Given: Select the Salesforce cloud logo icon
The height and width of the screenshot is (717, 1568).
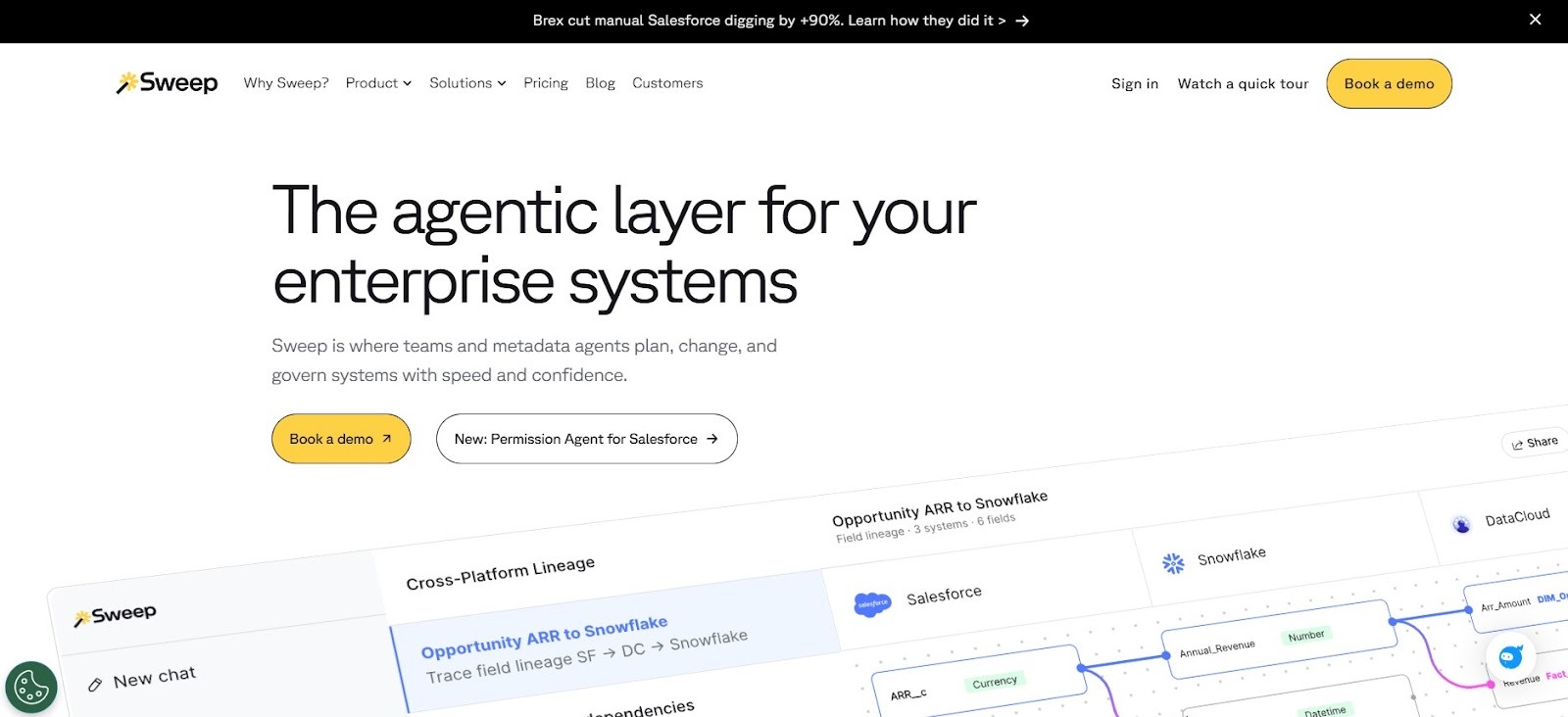Looking at the screenshot, I should [872, 604].
